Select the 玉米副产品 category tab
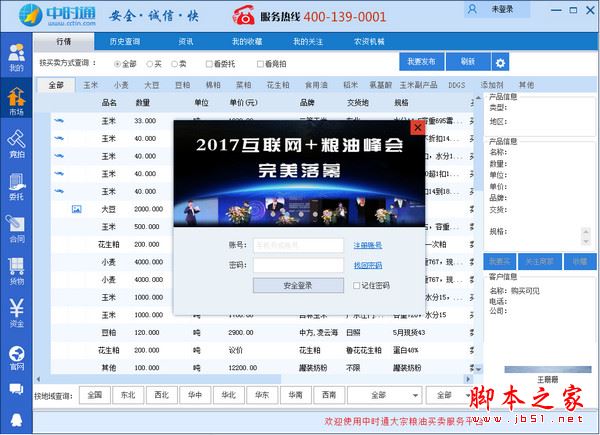Viewport: 600px width, 435px height. tap(418, 85)
